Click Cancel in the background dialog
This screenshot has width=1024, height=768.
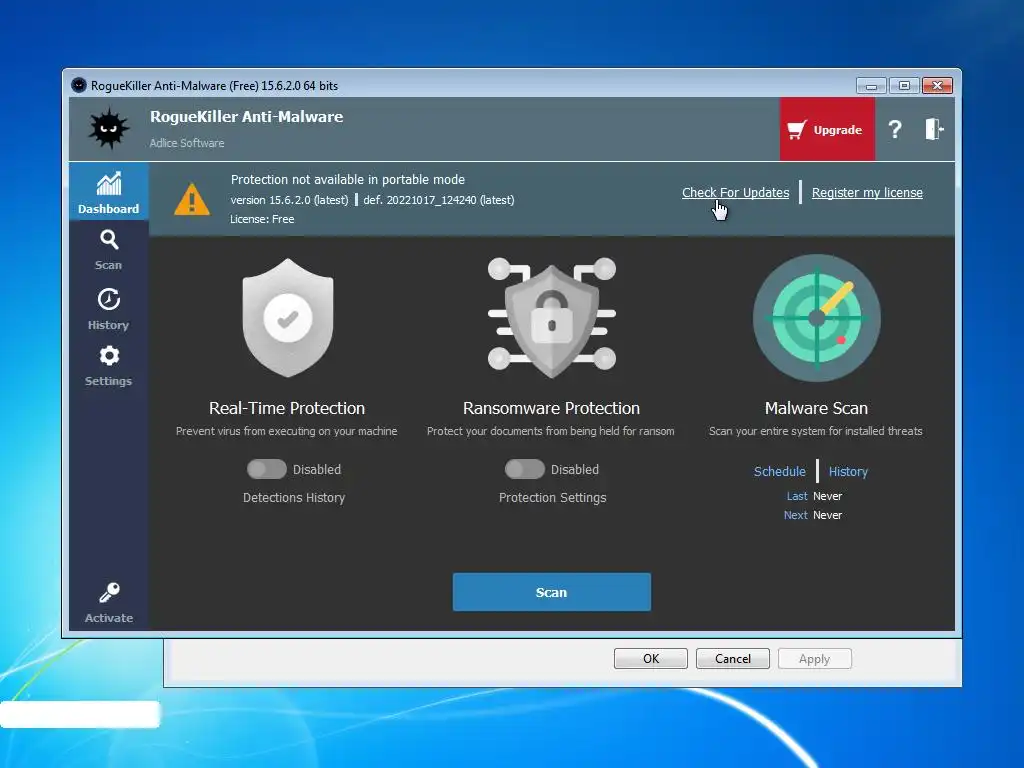733,658
